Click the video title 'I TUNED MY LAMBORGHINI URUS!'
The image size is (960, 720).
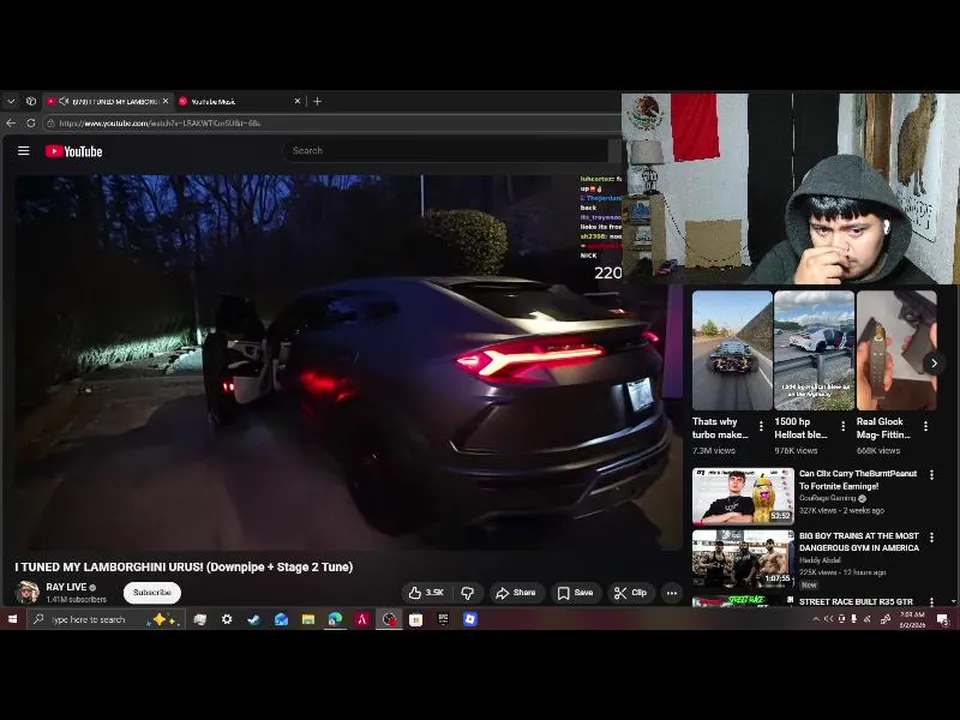tap(184, 567)
